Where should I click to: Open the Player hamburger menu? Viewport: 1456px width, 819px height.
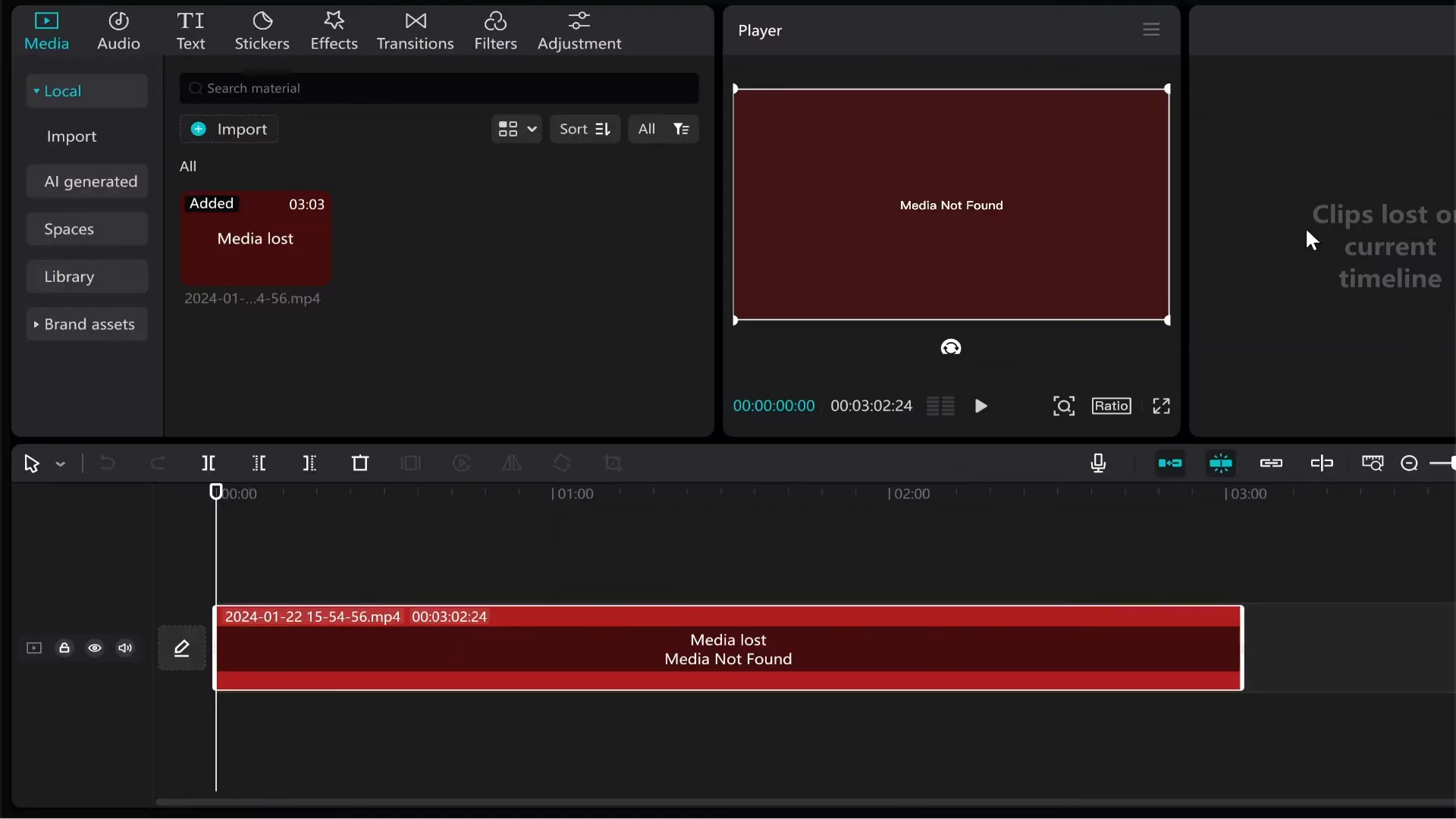pyautogui.click(x=1151, y=30)
